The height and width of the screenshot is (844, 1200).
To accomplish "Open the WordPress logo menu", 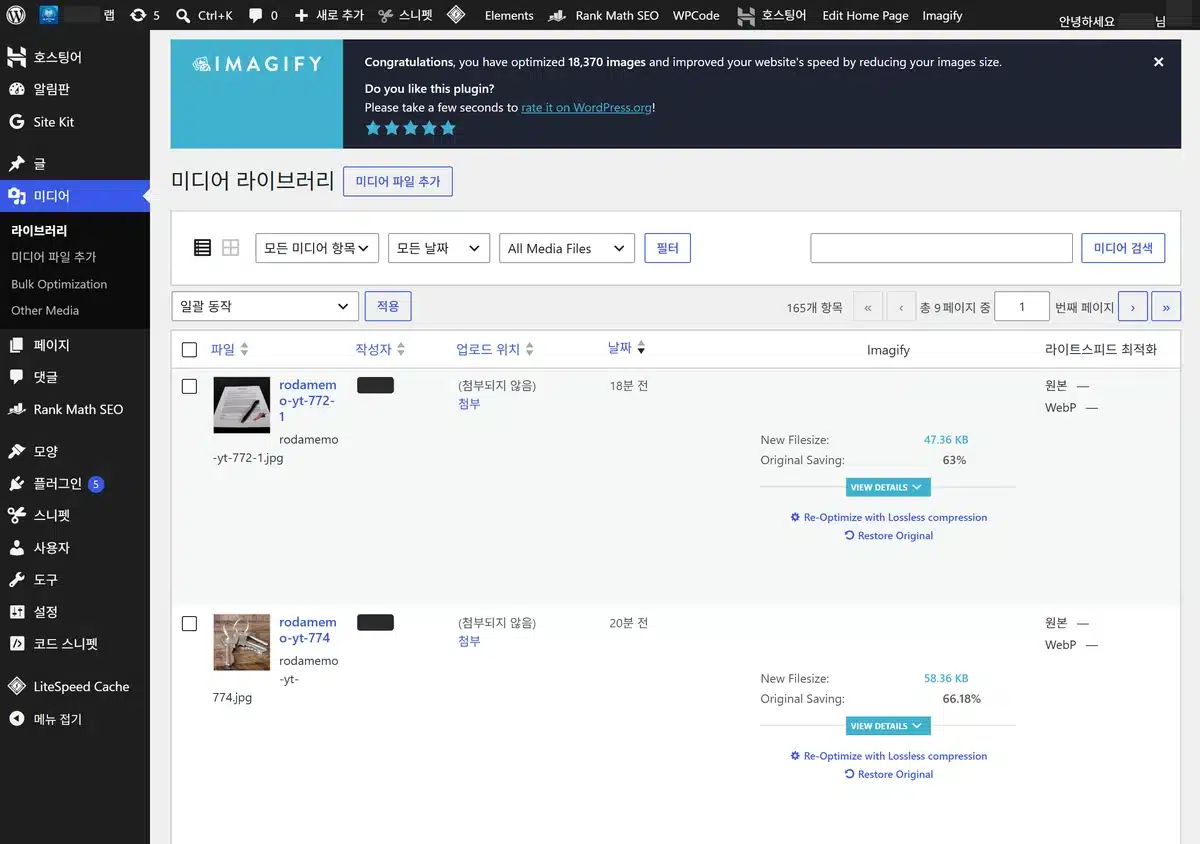I will (x=16, y=15).
